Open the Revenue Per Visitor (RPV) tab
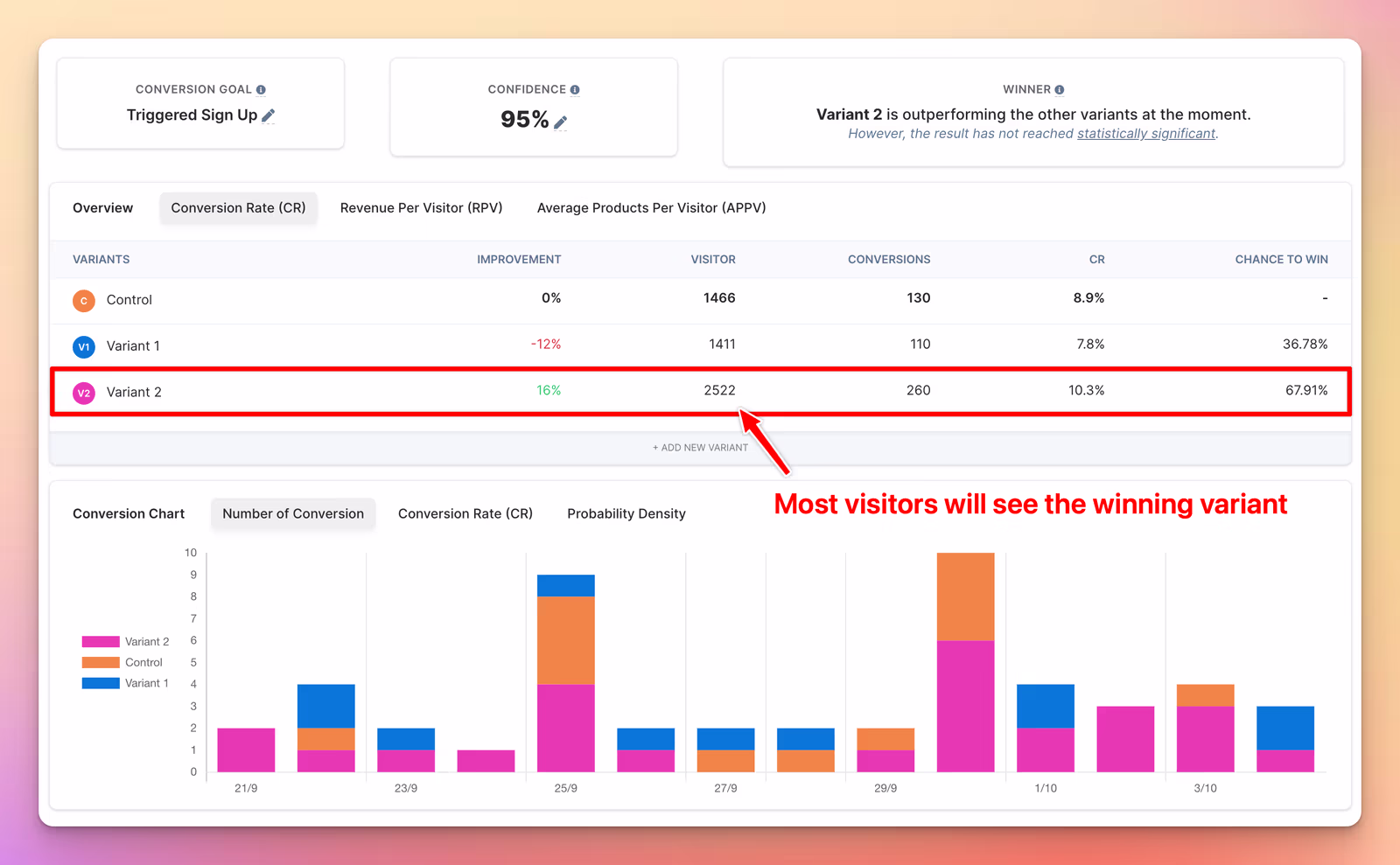Image resolution: width=1400 pixels, height=865 pixels. (x=422, y=208)
